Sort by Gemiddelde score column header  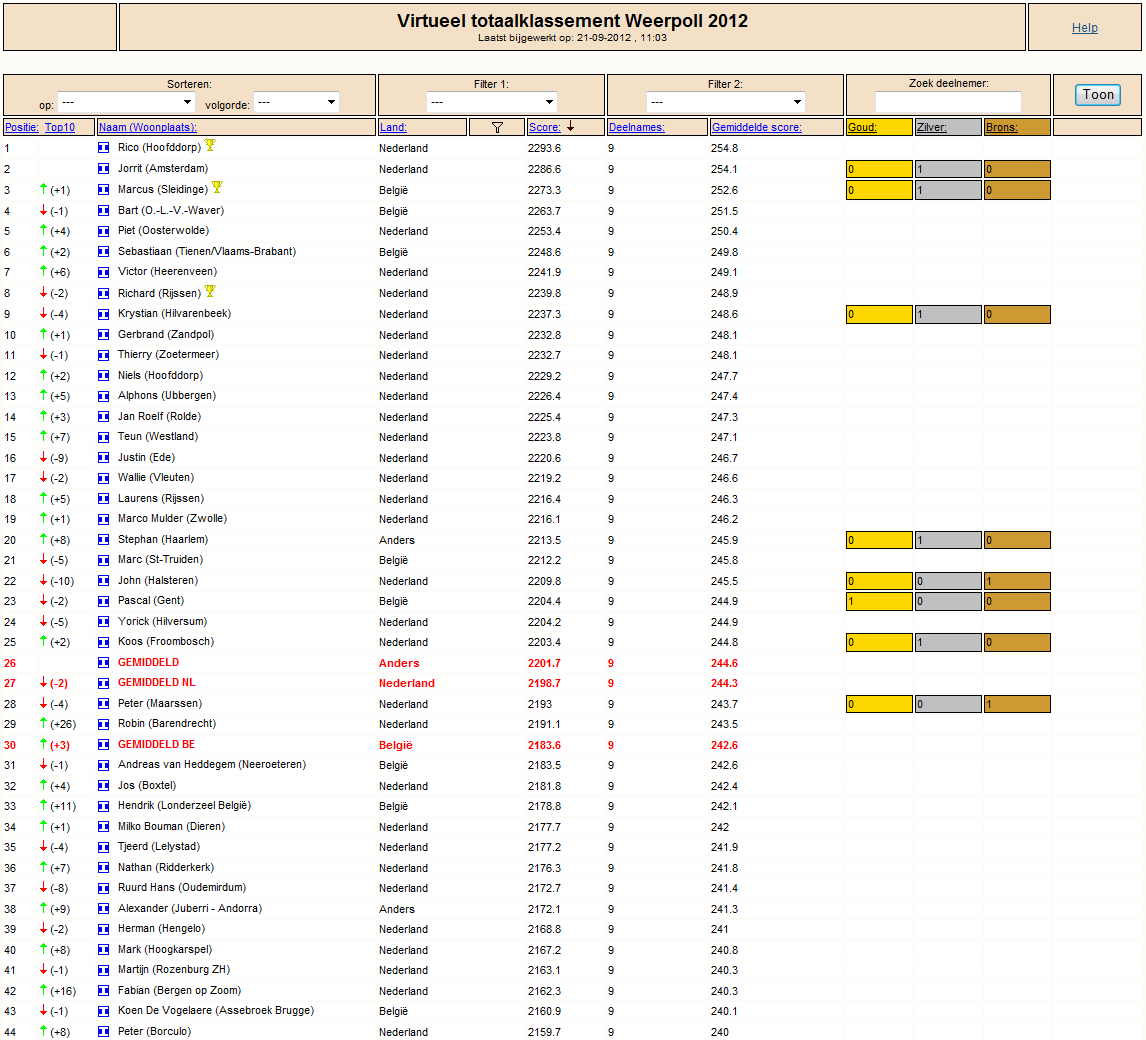(x=756, y=127)
